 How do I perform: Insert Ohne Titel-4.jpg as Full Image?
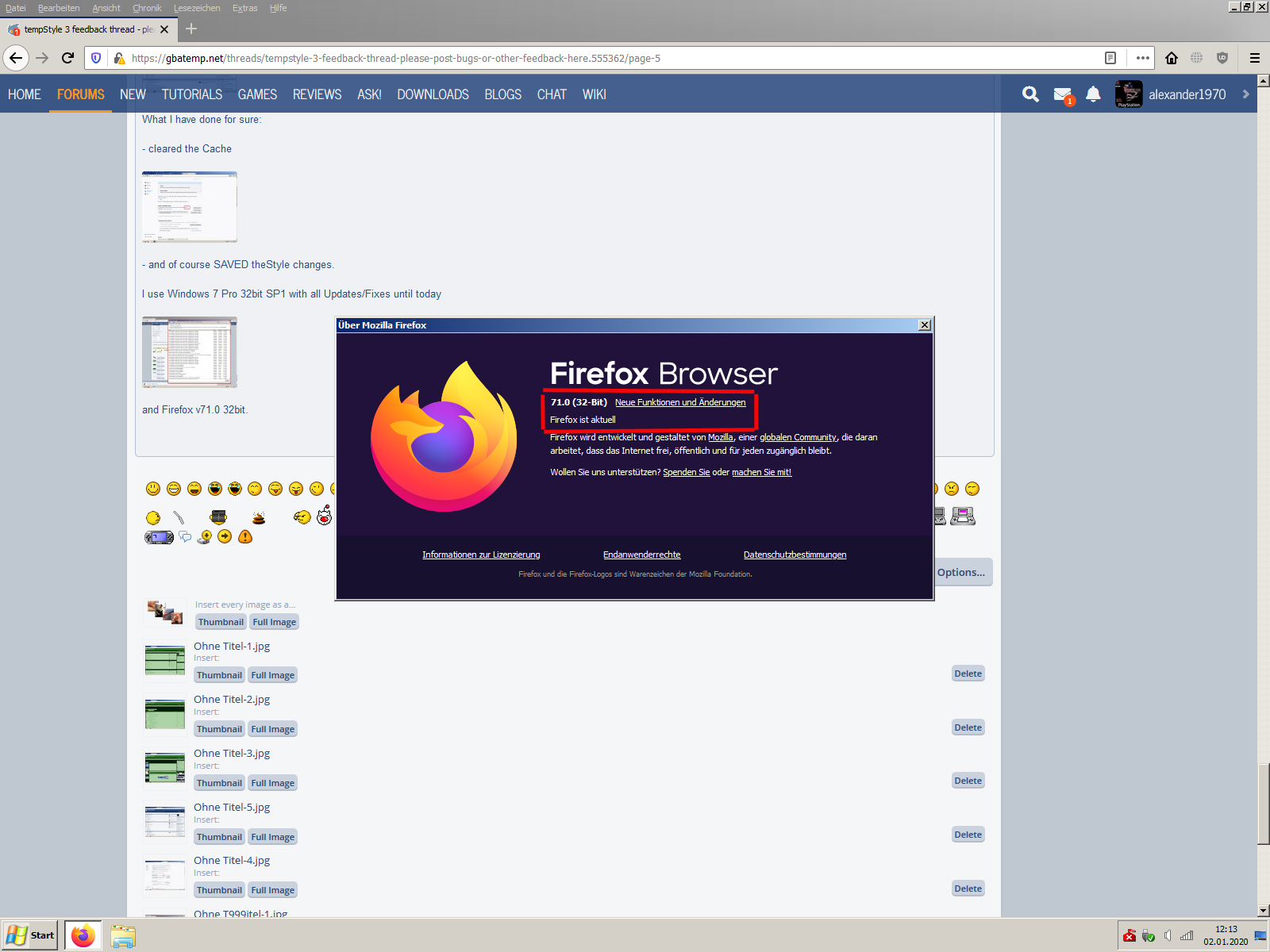click(273, 890)
